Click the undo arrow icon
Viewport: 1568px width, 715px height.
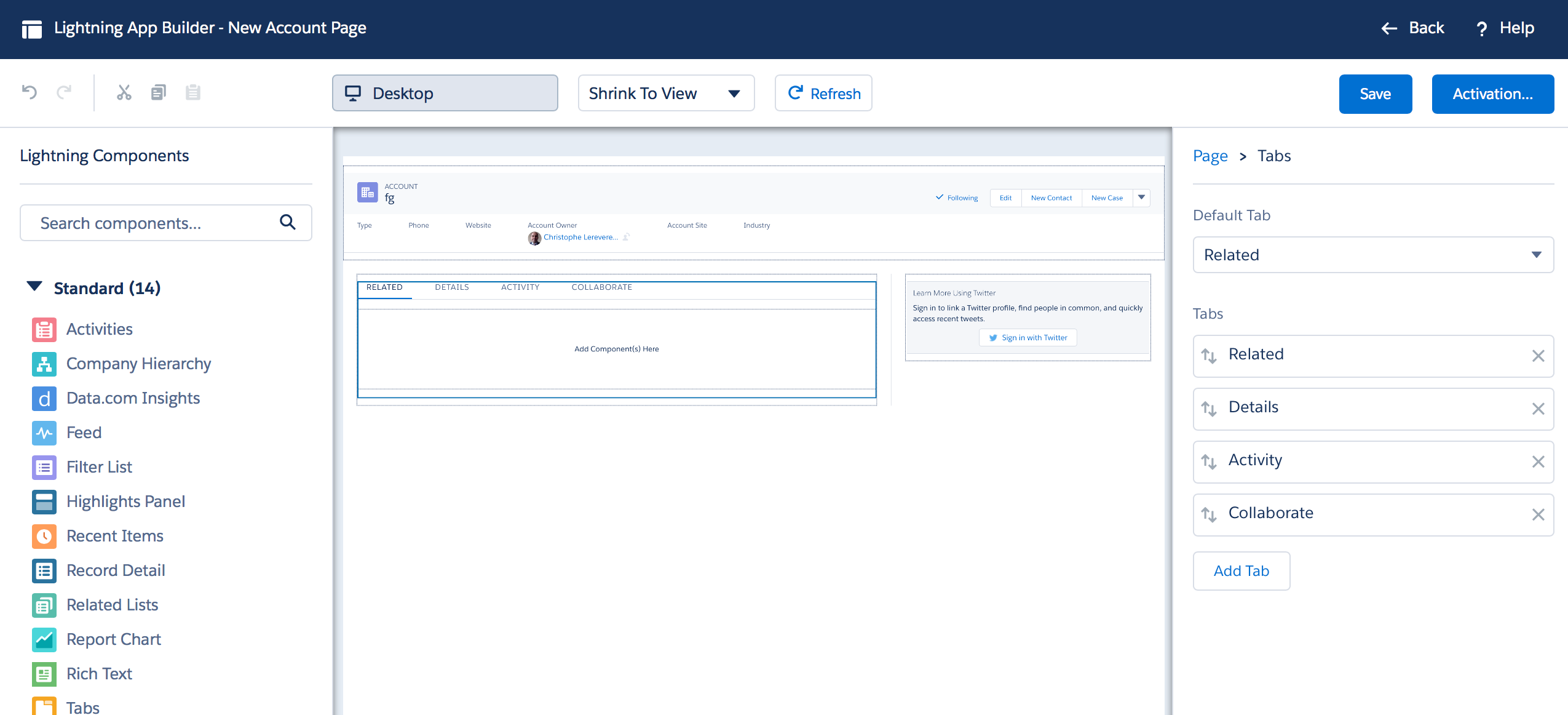pyautogui.click(x=30, y=92)
